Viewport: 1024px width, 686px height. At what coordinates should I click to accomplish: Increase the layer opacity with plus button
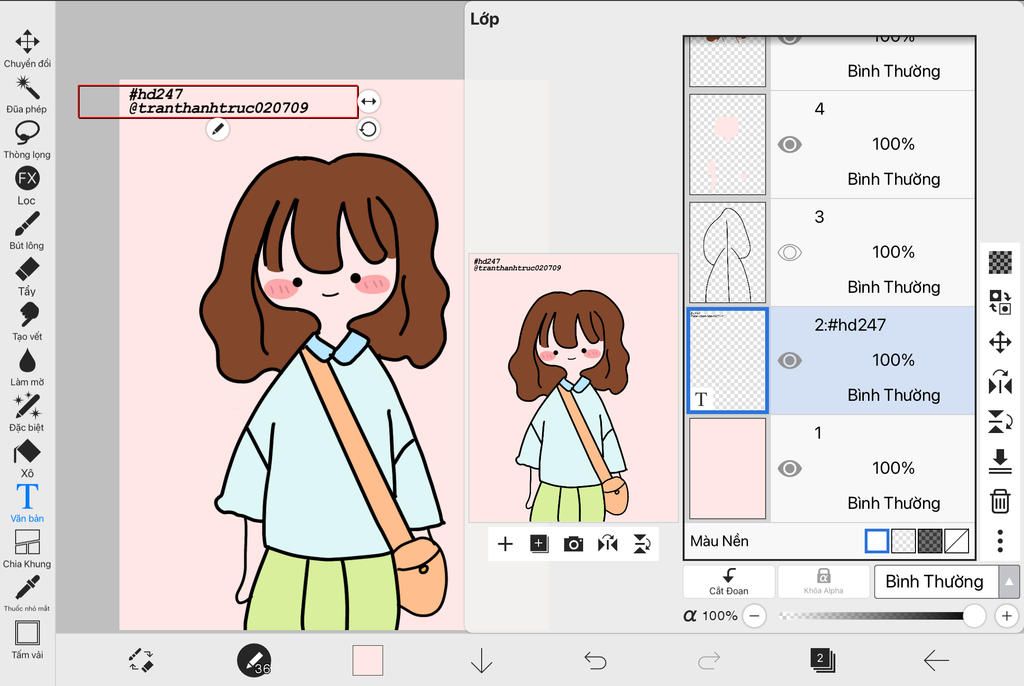click(1006, 615)
